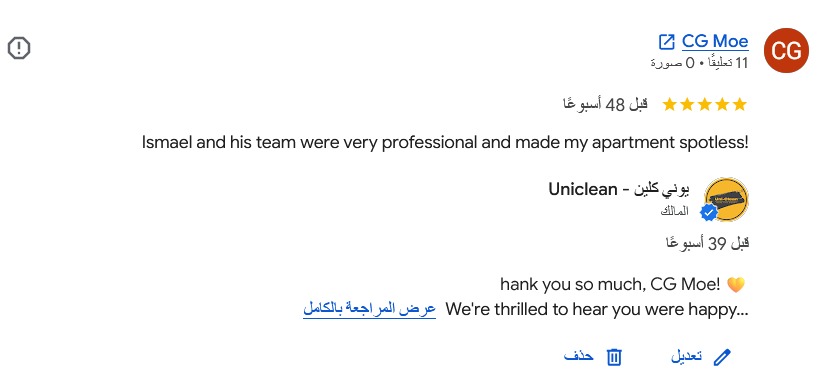The width and height of the screenshot is (827, 392).
Task: Open the external link icon beside CG Moe
Action: [667, 42]
